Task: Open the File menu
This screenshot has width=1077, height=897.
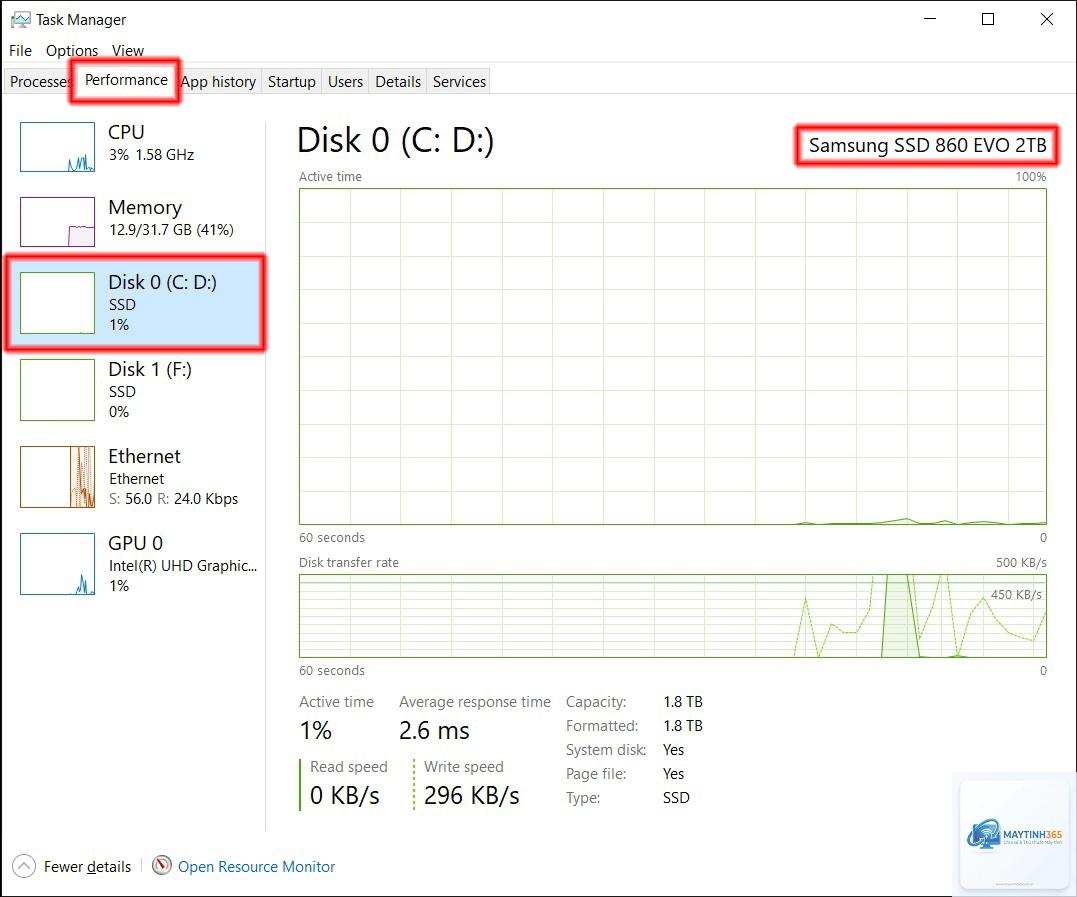Action: 20,51
